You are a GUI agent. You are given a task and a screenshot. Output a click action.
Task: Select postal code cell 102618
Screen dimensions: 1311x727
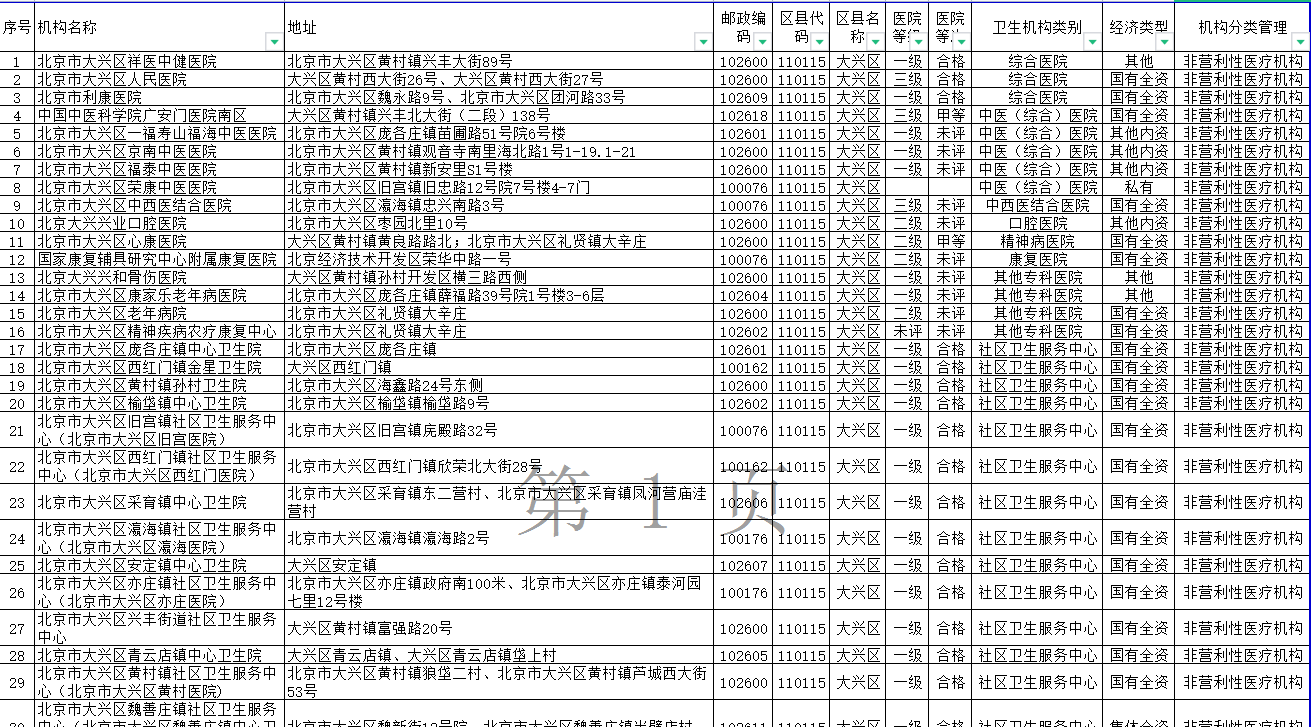(x=743, y=115)
